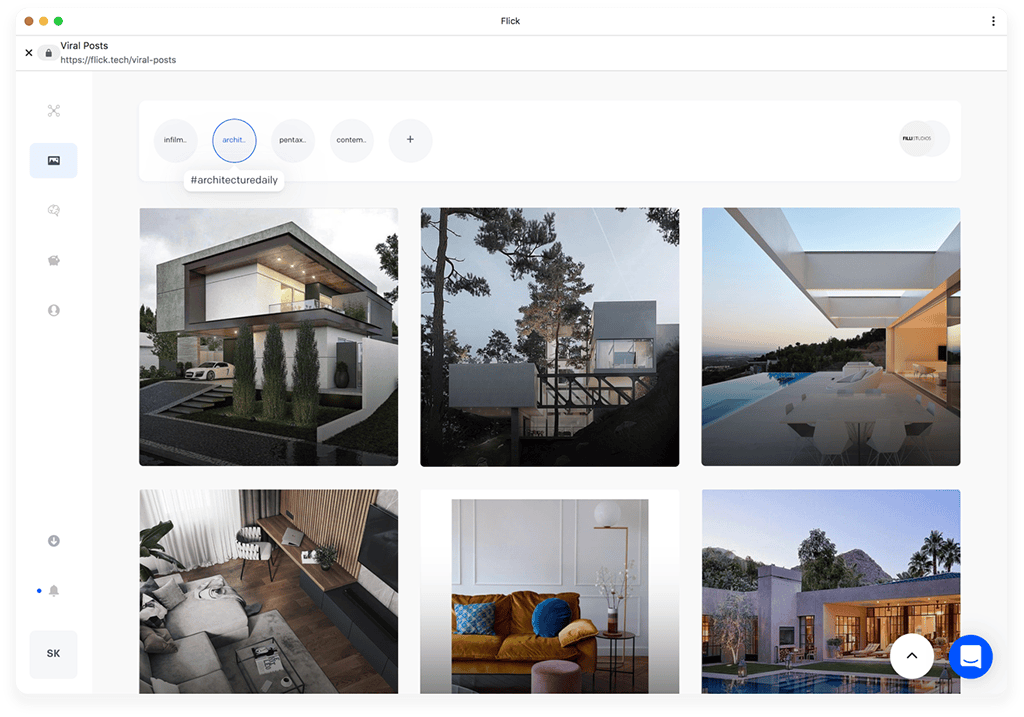Open mustard sofa interior post

(x=550, y=592)
